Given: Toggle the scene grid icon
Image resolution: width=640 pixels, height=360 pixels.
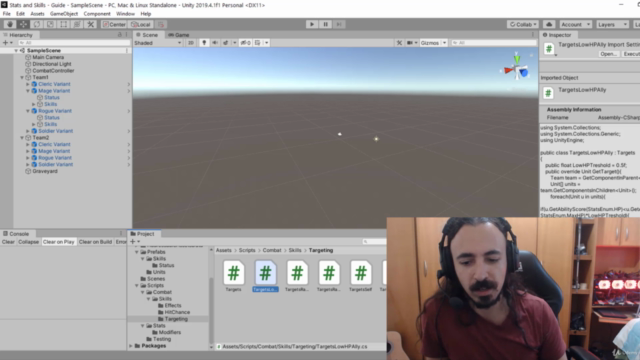Looking at the screenshot, I should coord(258,43).
